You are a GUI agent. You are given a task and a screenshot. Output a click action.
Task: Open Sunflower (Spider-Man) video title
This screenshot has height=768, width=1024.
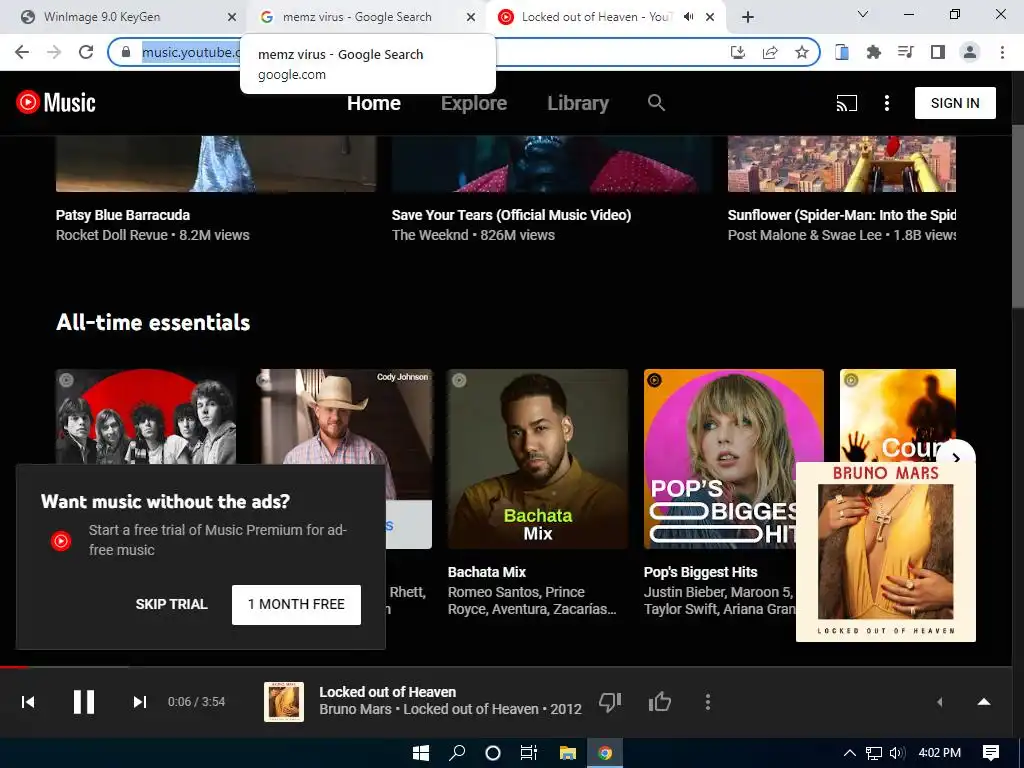tap(842, 215)
